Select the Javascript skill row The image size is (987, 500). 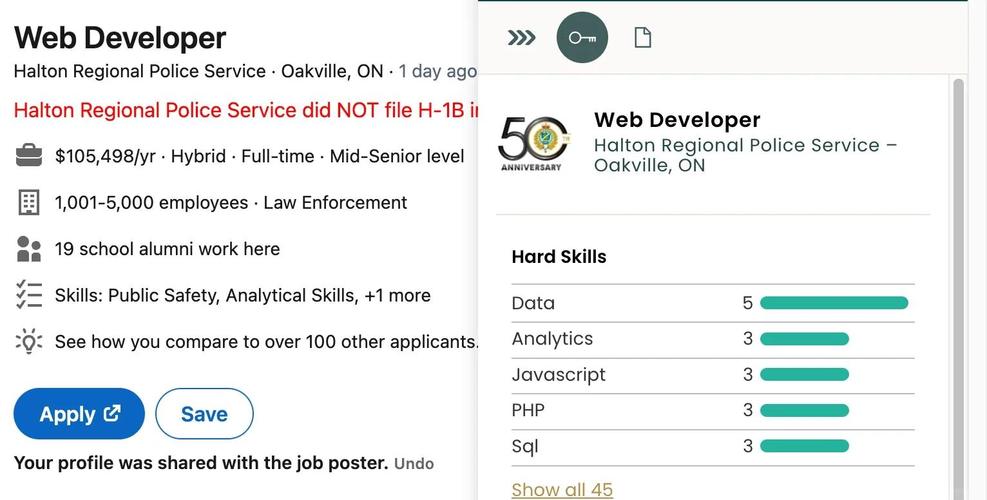pos(713,375)
